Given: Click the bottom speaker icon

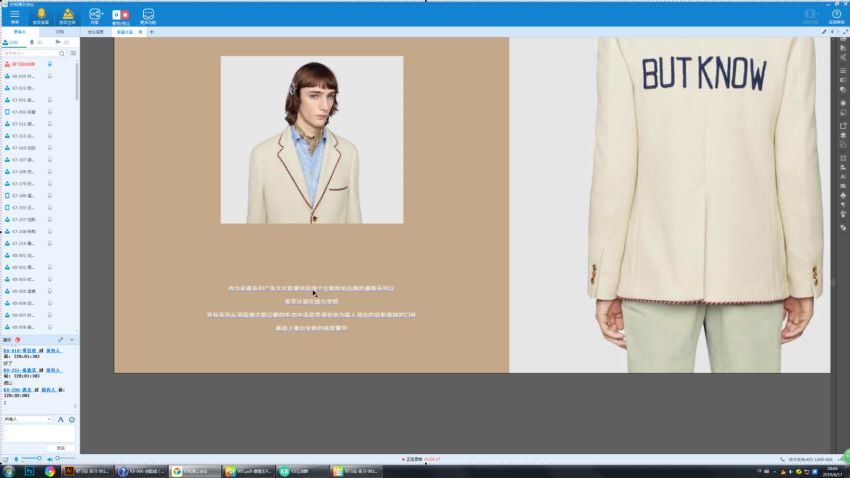Looking at the screenshot, I should 49,459.
